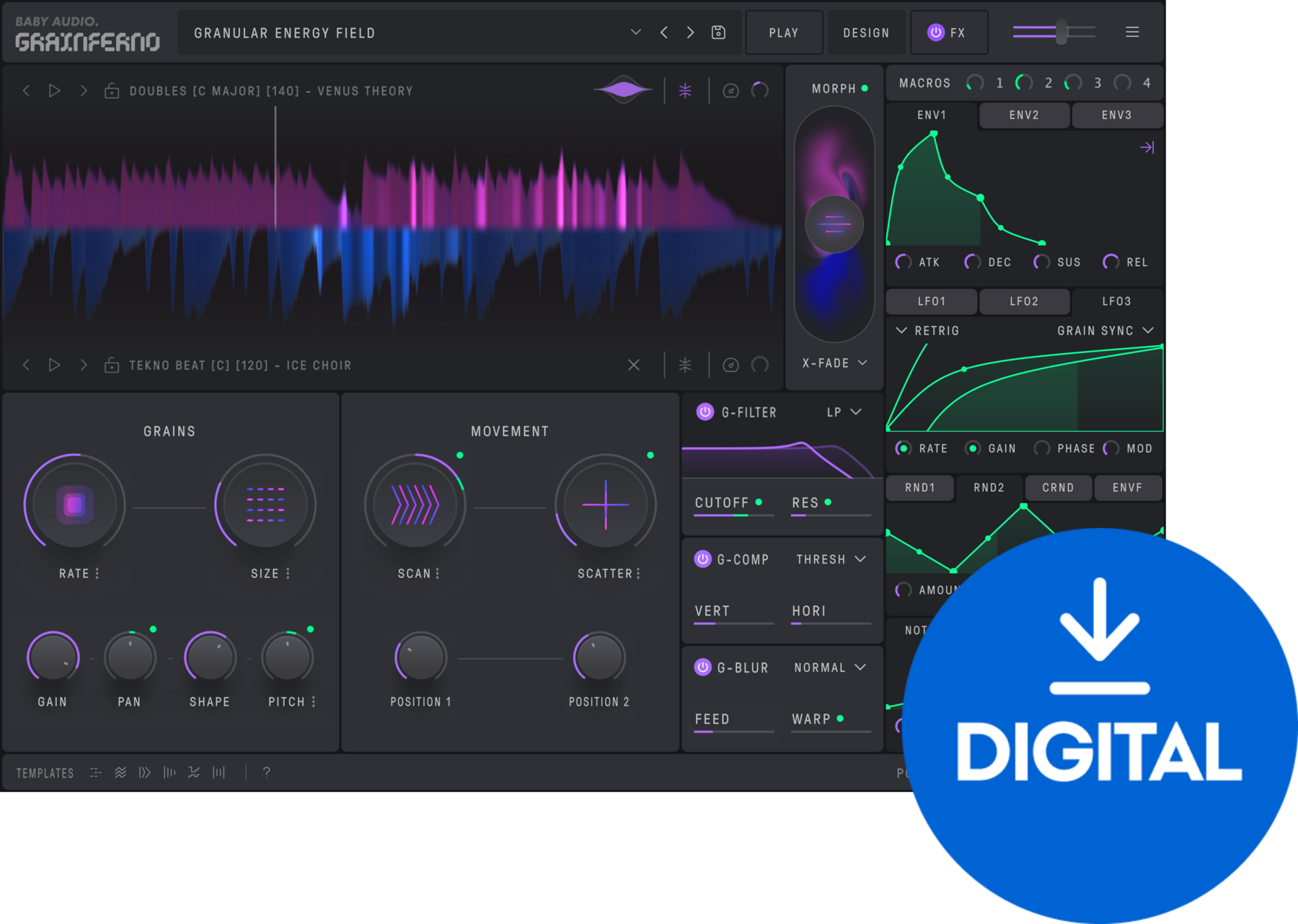Switch to the LFO2 tab
This screenshot has height=924, width=1298.
(x=1024, y=301)
